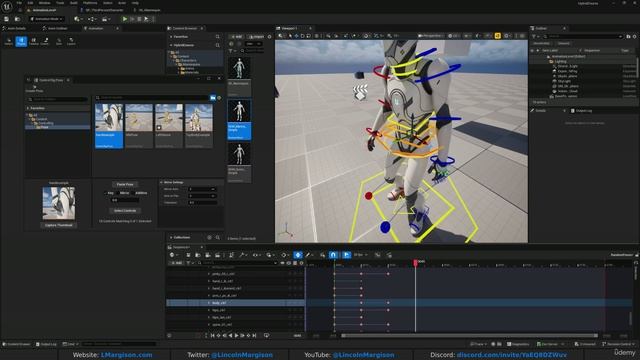This screenshot has height=360, width=640.
Task: Click the blue playback range icon in Sequencer
Action: point(346,255)
